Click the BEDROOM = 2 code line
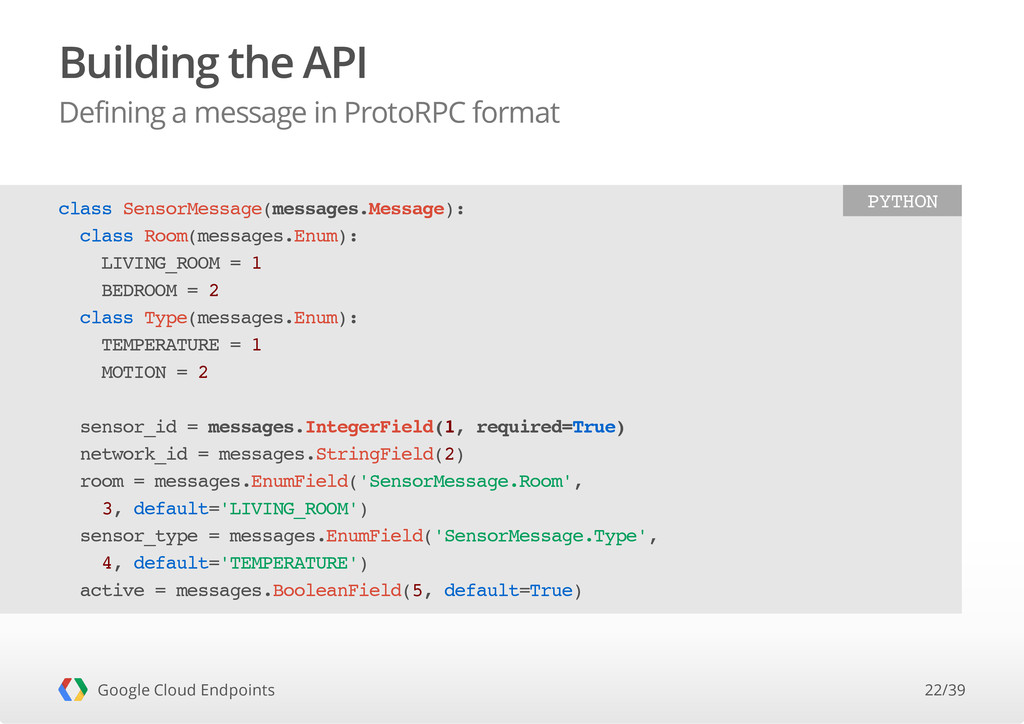This screenshot has width=1024, height=724. [x=160, y=291]
